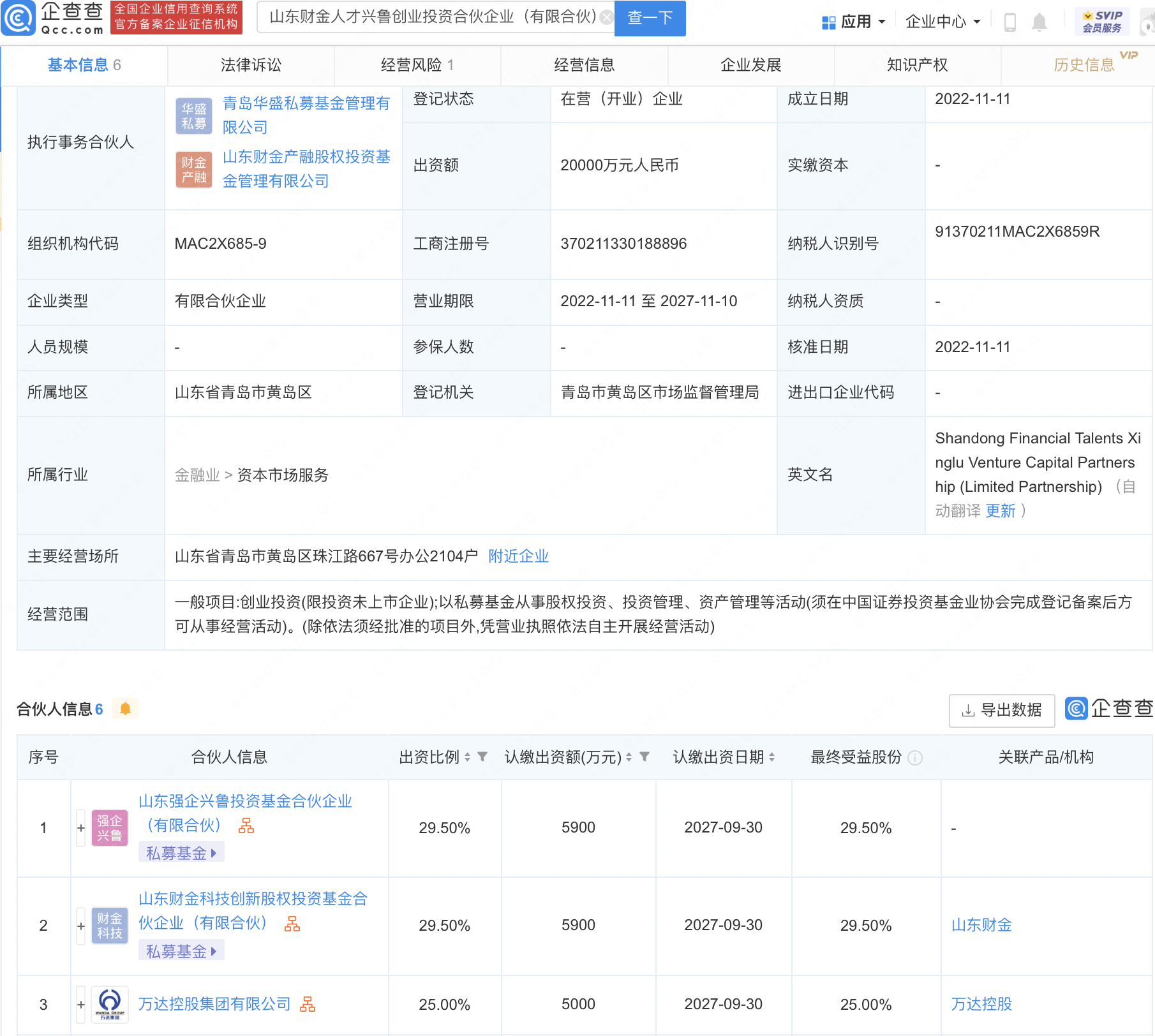Switch to 知识产权 tab
Screen dimensions: 1155x1036
point(918,65)
